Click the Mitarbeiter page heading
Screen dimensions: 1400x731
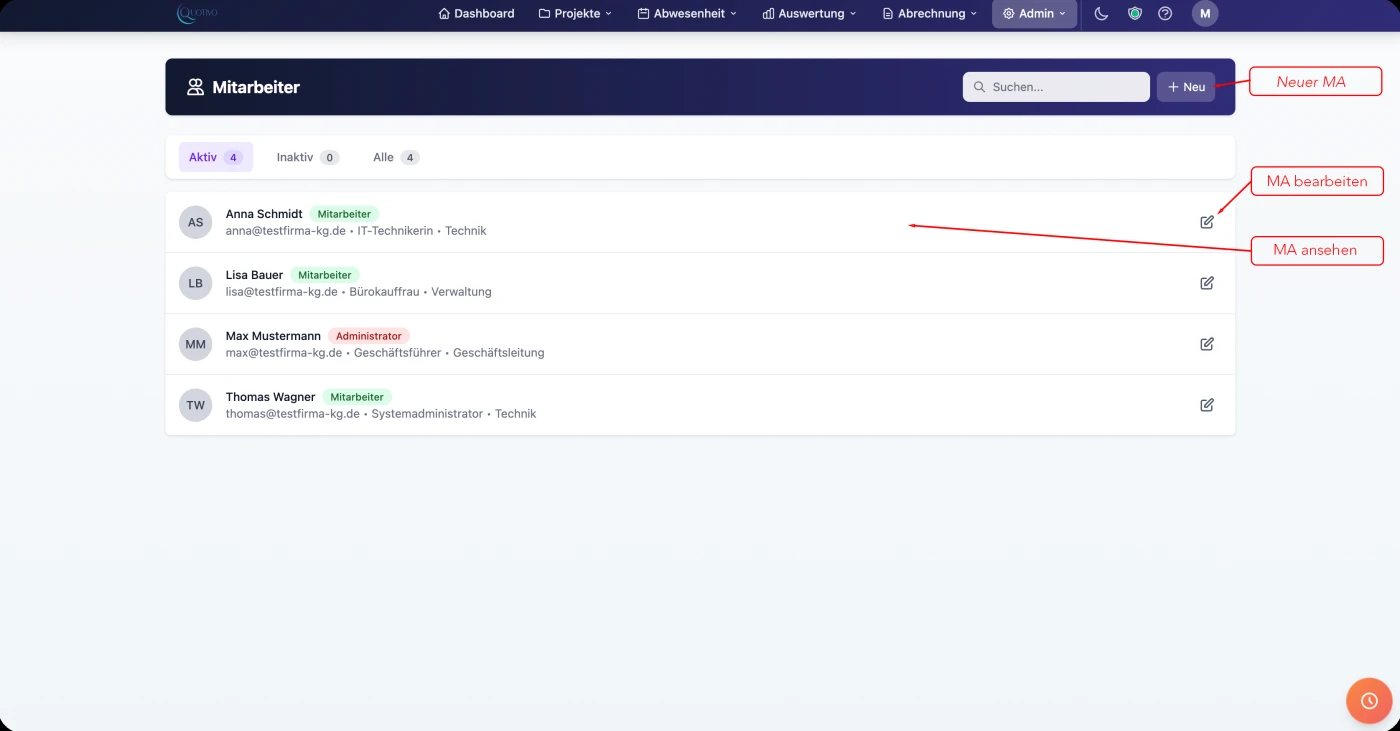256,87
